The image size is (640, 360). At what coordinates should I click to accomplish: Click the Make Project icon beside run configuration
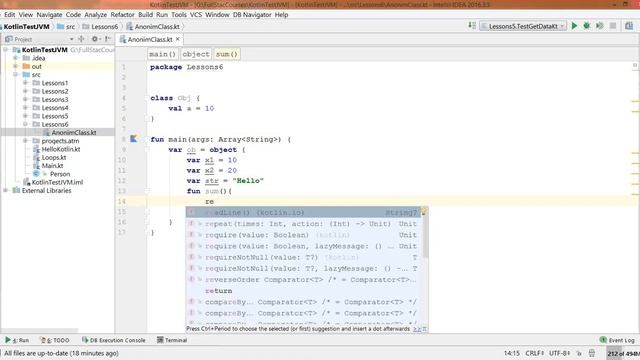click(x=472, y=26)
